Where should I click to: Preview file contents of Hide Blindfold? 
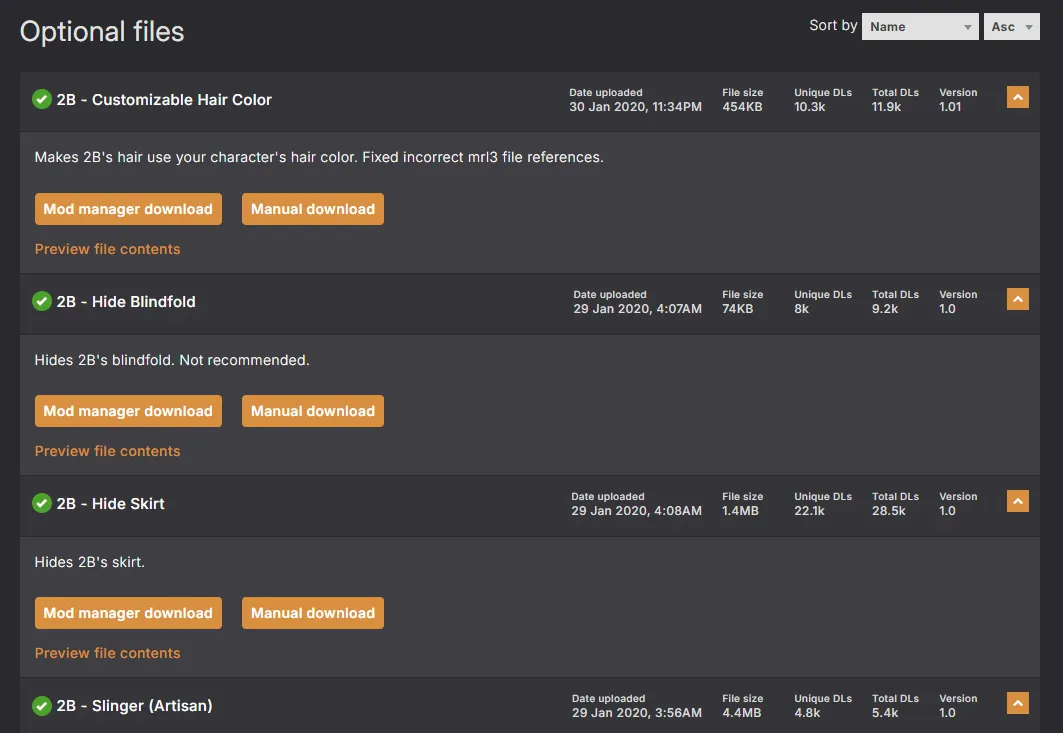pos(108,451)
